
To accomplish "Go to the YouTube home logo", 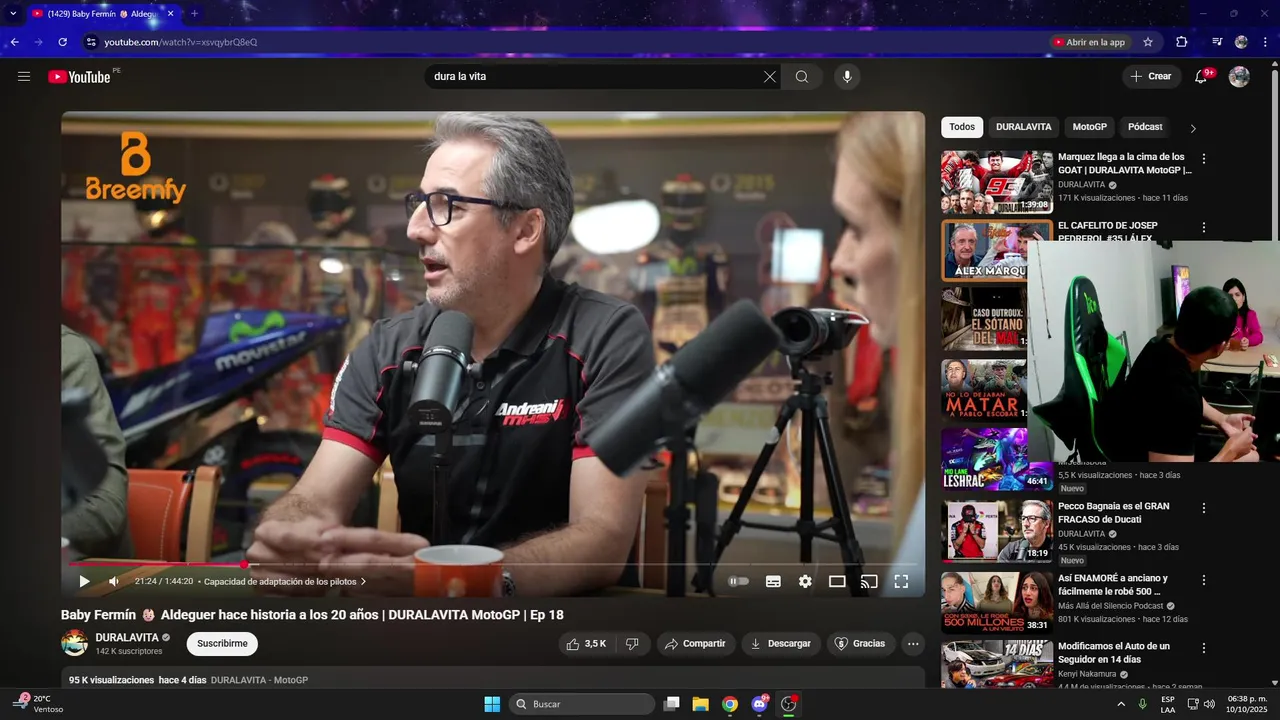I will coord(79,77).
